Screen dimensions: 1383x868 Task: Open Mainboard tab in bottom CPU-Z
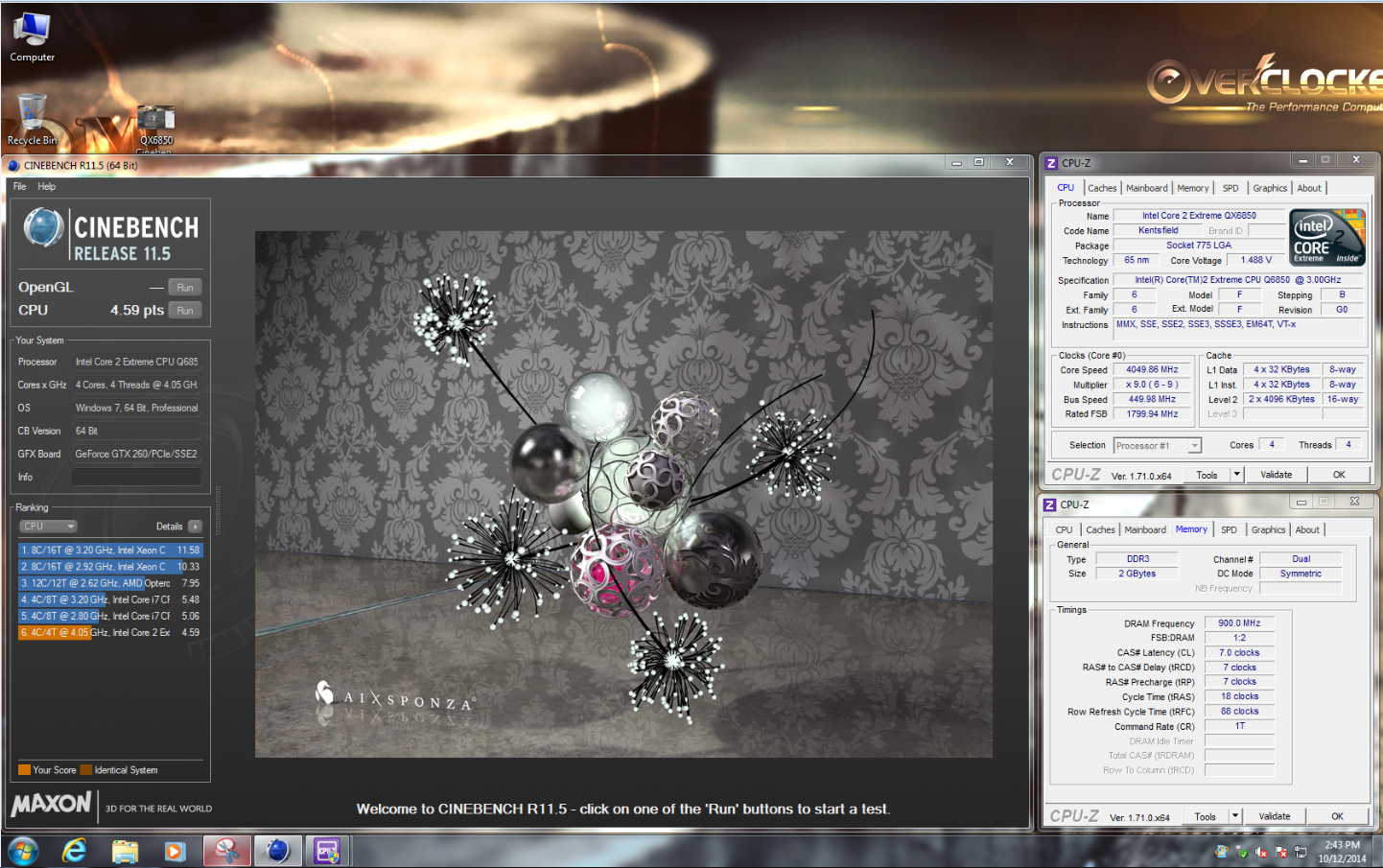pos(1145,529)
